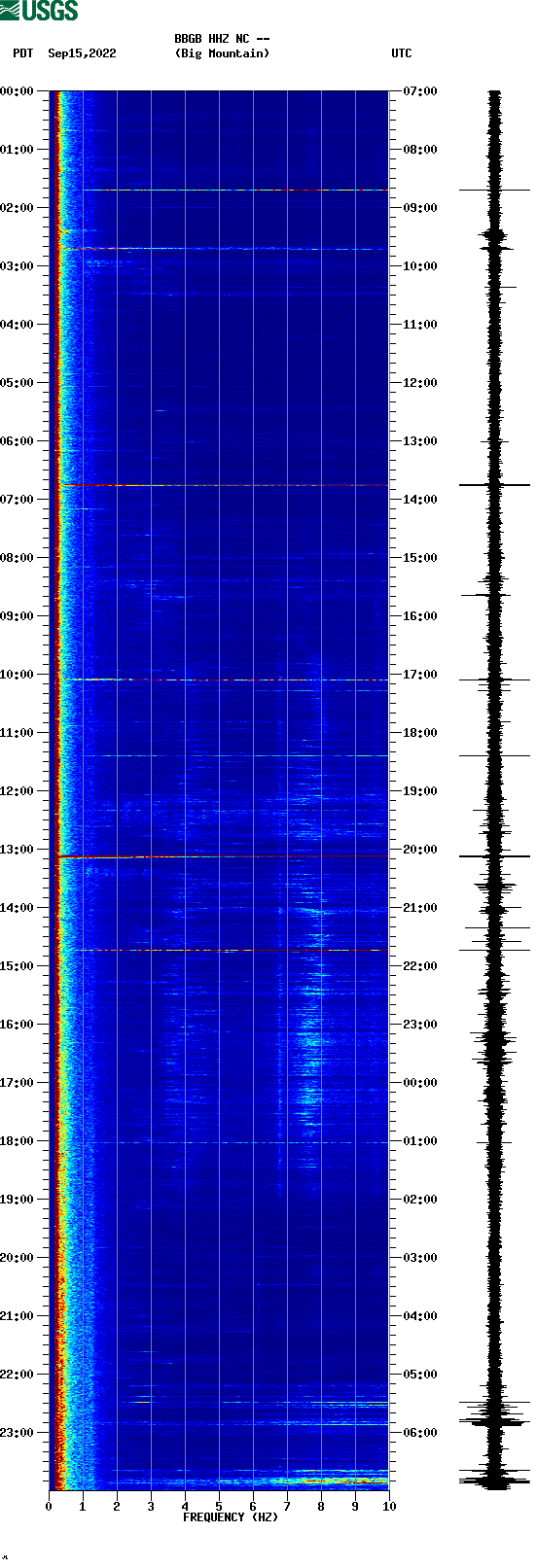537x1568 pixels.
Task: Click the 20:00 PDT time label
Action: click(x=18, y=1258)
